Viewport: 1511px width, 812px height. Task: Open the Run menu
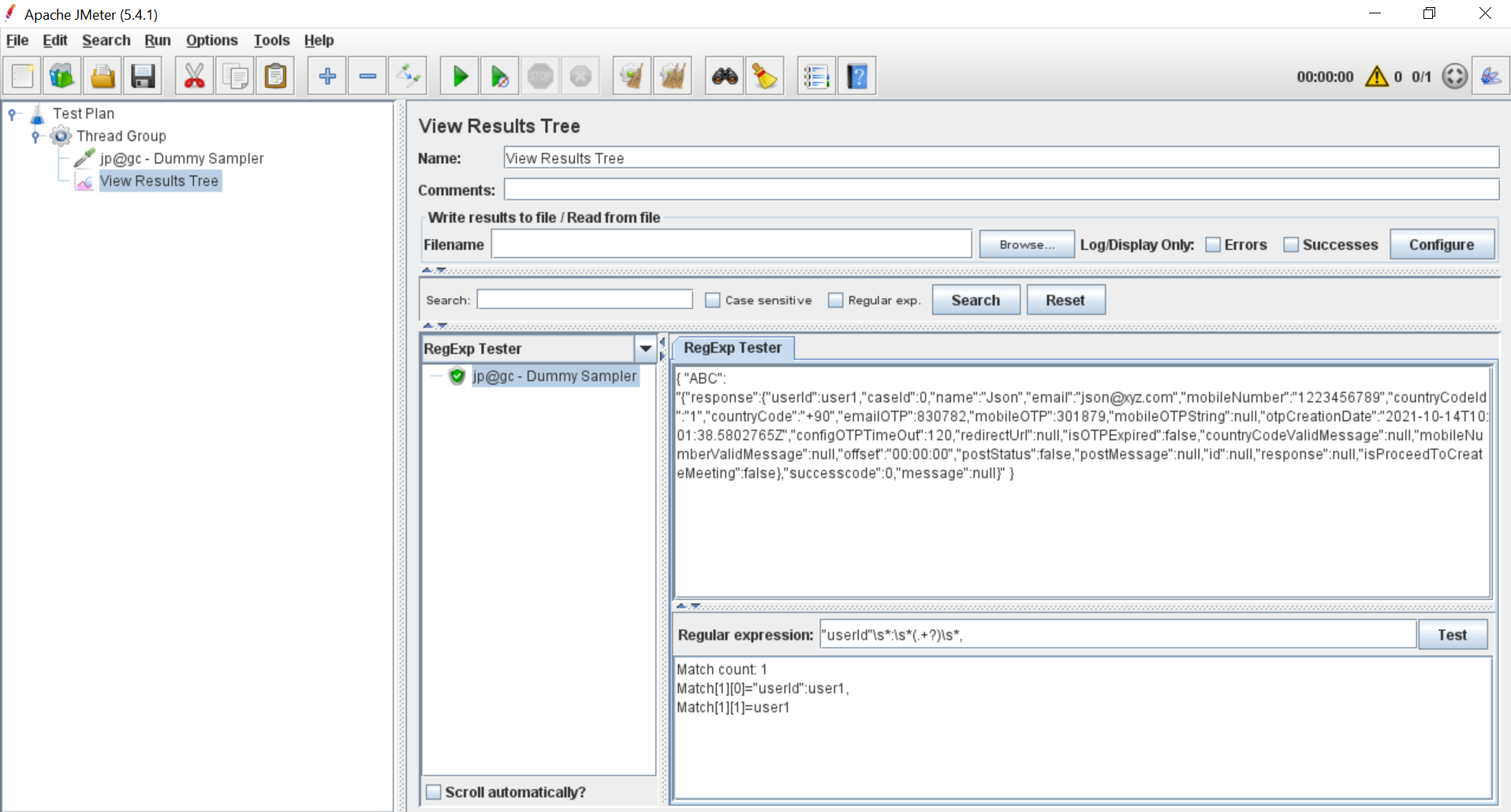[158, 40]
